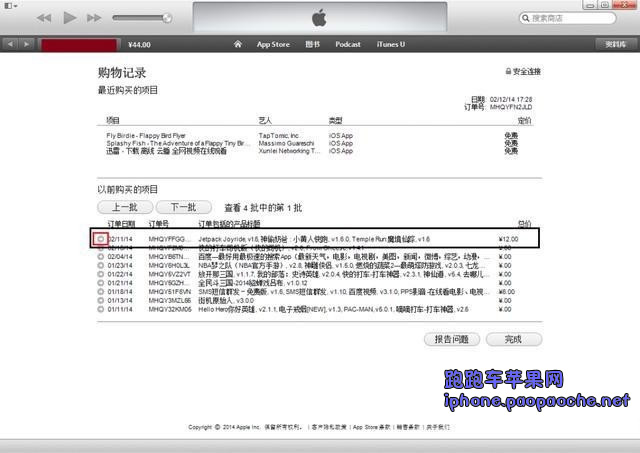Click the artist name Massimo Guareschi
640x453 pixels.
(x=286, y=143)
